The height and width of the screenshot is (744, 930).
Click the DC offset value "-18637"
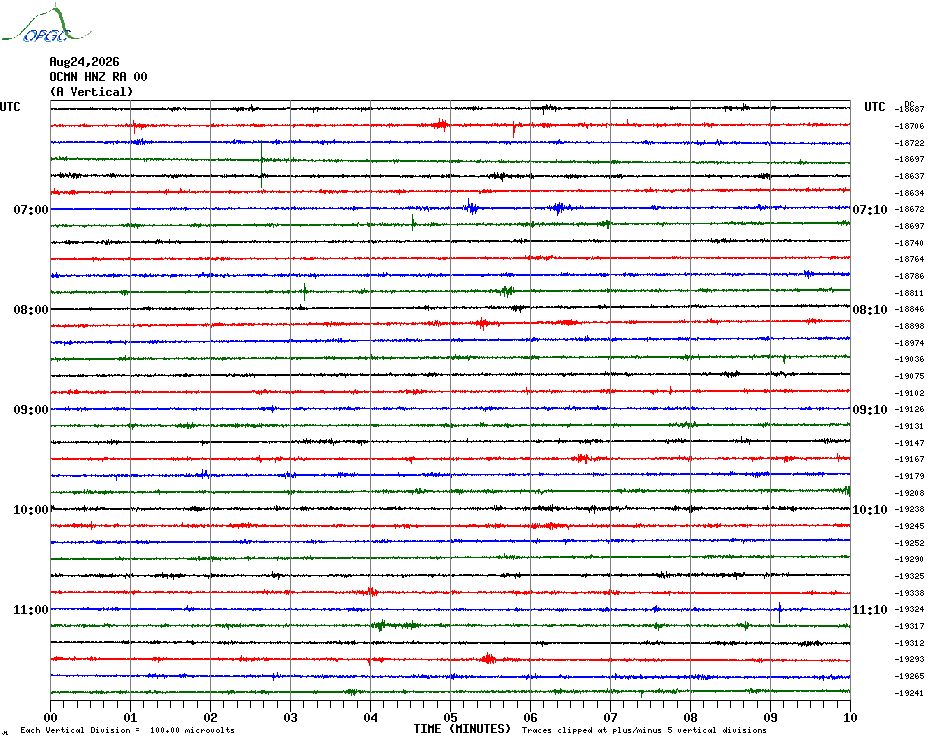pyautogui.click(x=909, y=176)
